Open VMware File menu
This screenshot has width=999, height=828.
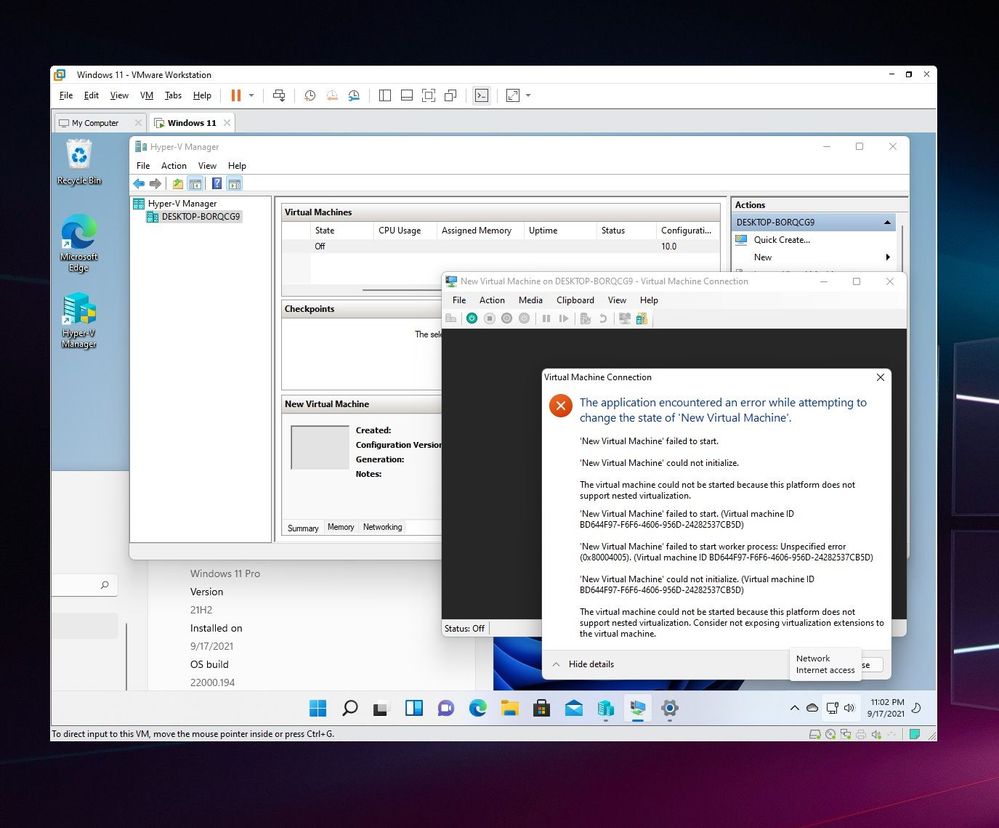pos(66,96)
